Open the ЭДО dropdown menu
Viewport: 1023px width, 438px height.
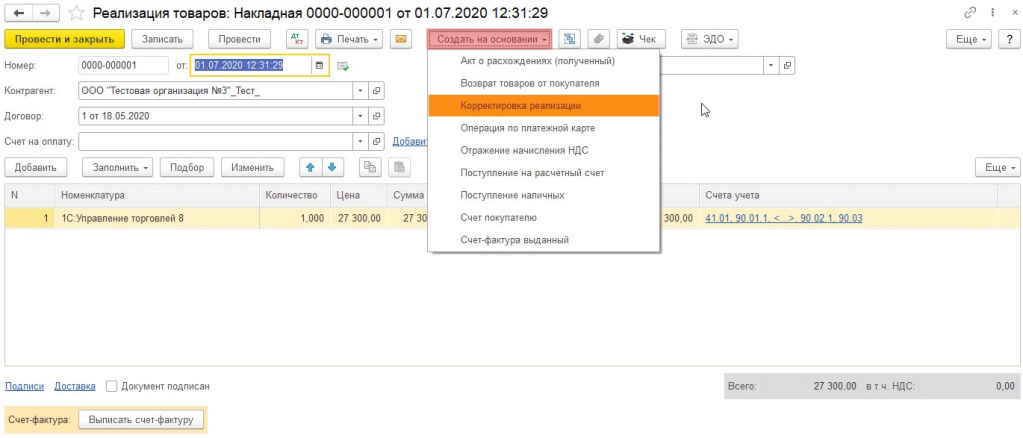pos(710,39)
